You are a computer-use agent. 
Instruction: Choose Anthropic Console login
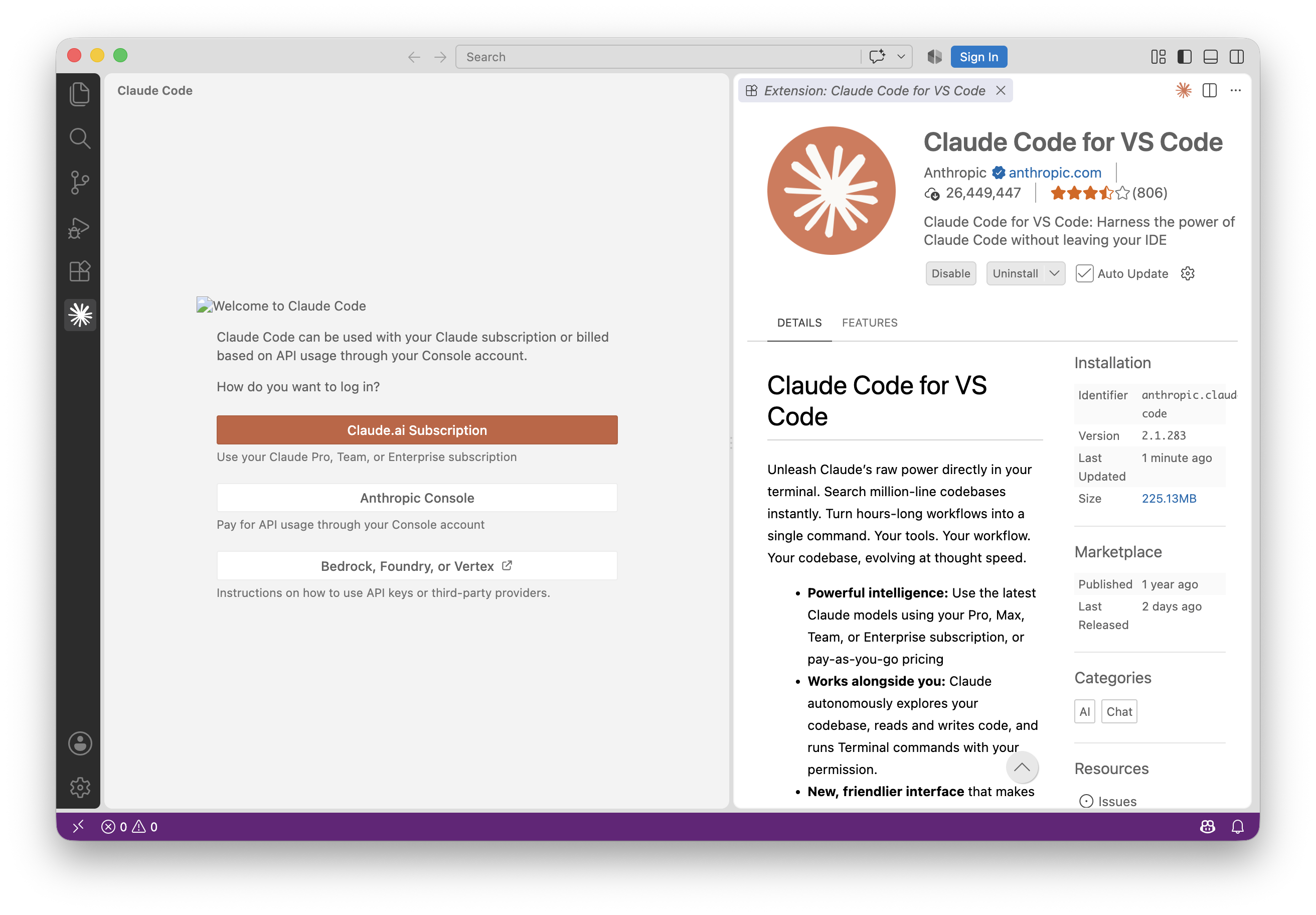pyautogui.click(x=417, y=498)
